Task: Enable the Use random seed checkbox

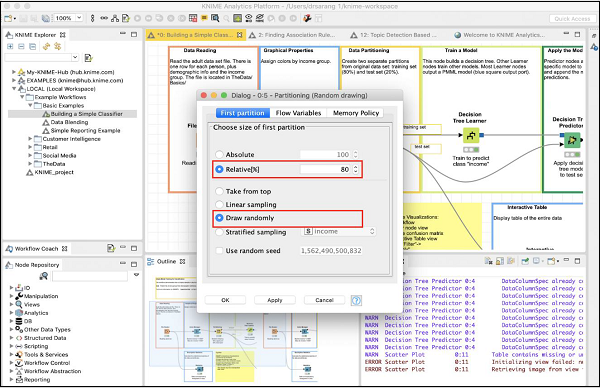Action: point(219,251)
